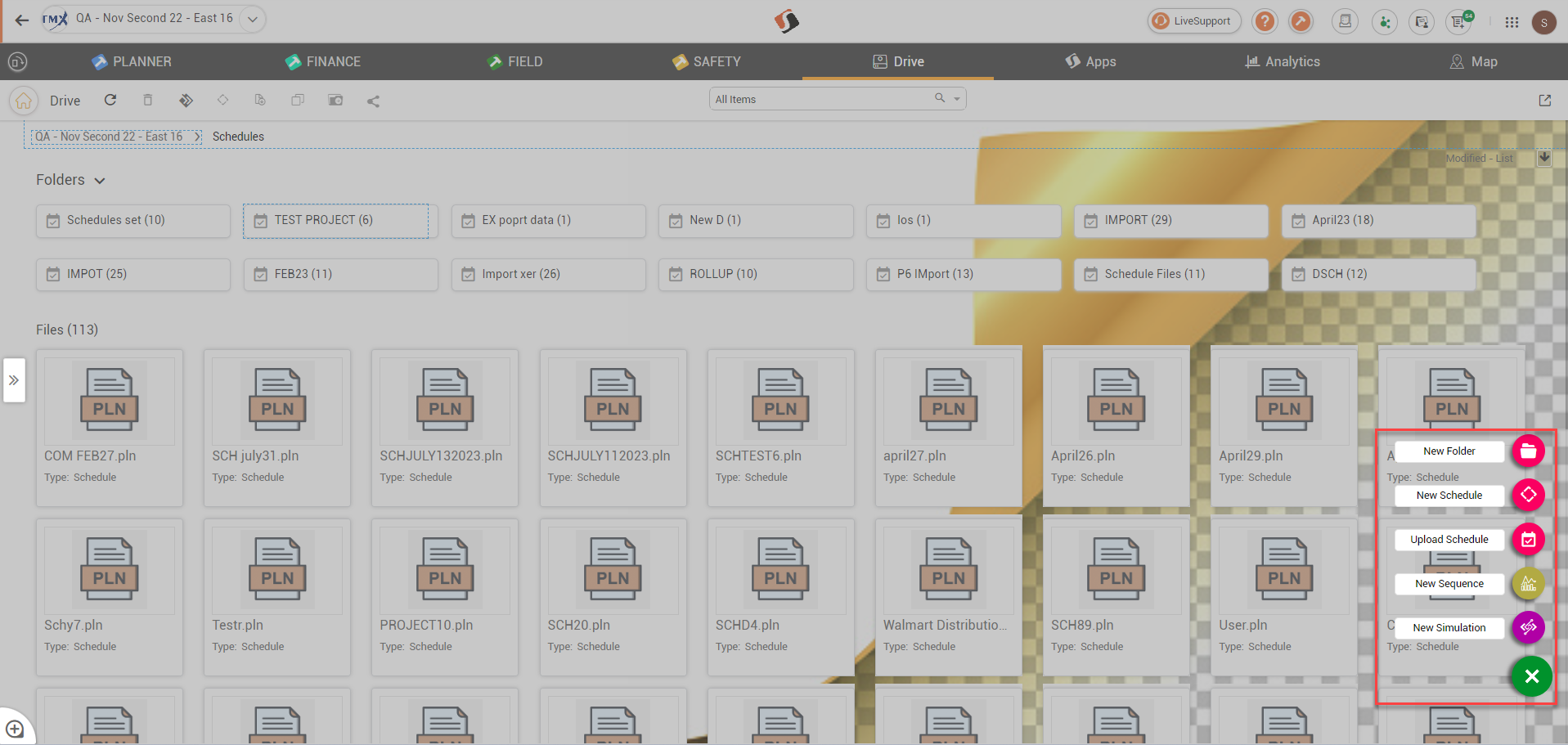Screen dimensions: 1568x745
Task: Open the IMPORT (29) folder
Action: coord(1170,221)
